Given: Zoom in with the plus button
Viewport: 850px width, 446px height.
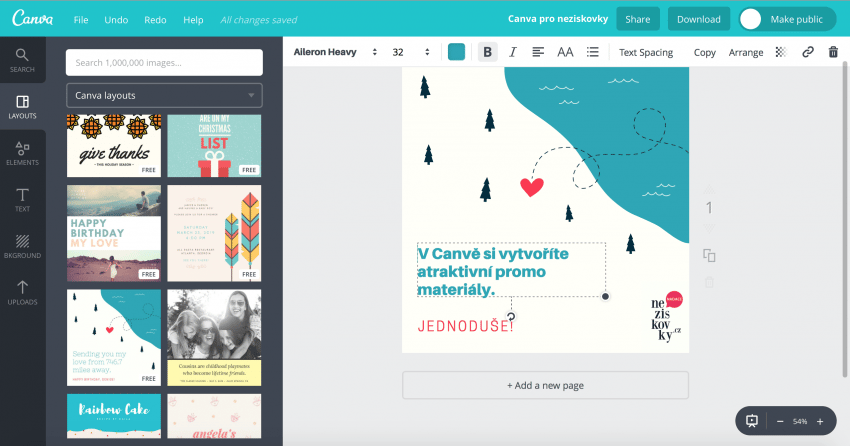Looking at the screenshot, I should pos(820,421).
